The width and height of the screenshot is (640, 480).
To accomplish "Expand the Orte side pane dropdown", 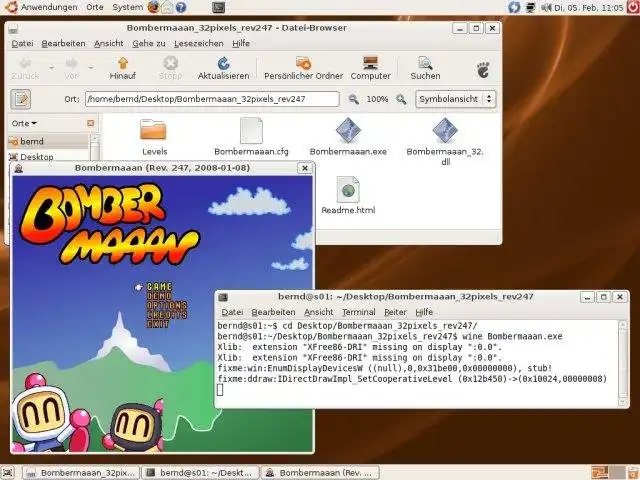I will click(24, 123).
